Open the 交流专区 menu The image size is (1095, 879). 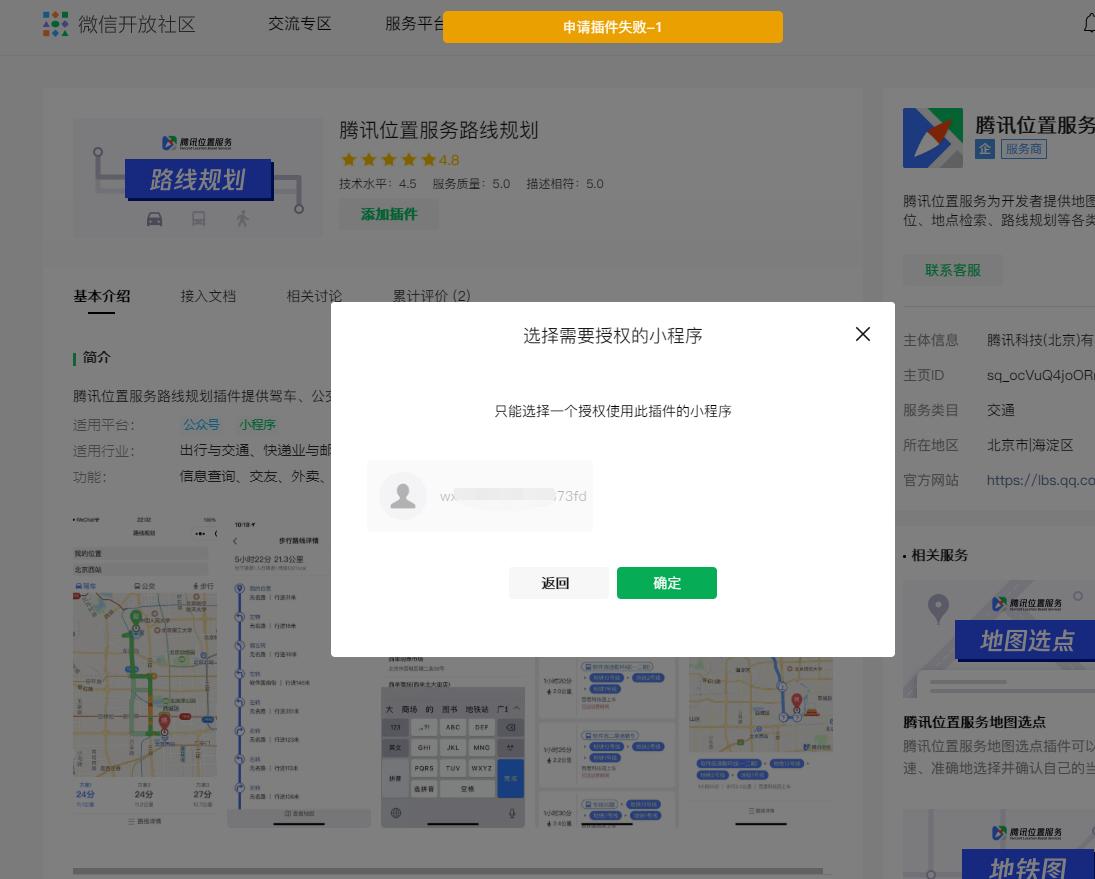pyautogui.click(x=300, y=24)
